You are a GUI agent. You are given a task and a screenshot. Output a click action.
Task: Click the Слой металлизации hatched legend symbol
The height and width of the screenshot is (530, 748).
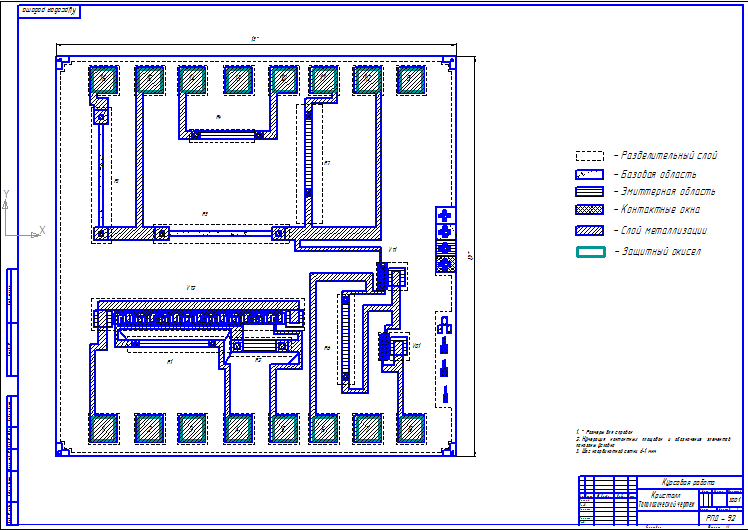coord(590,230)
